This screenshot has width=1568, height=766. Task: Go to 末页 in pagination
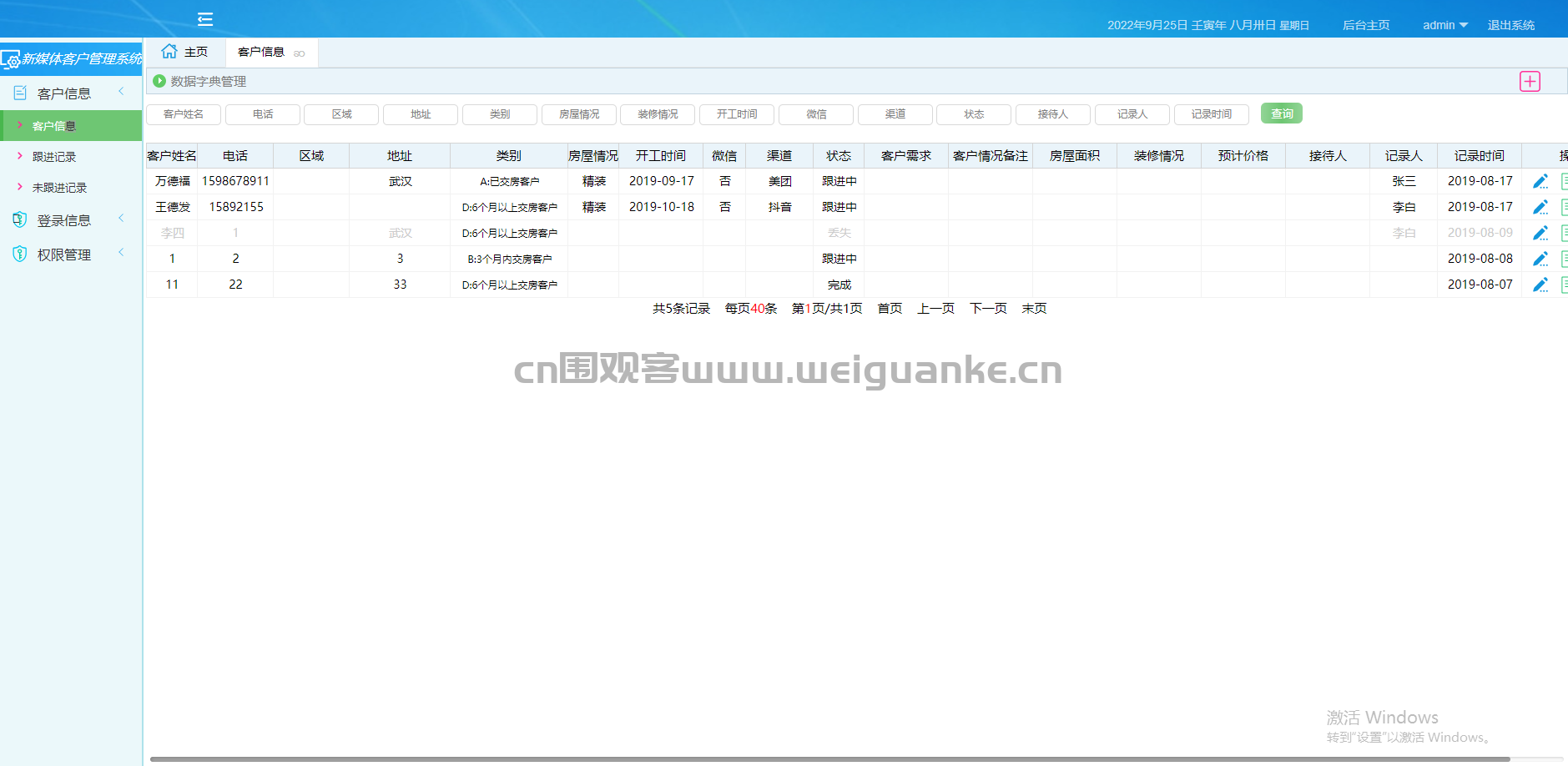(x=1034, y=309)
